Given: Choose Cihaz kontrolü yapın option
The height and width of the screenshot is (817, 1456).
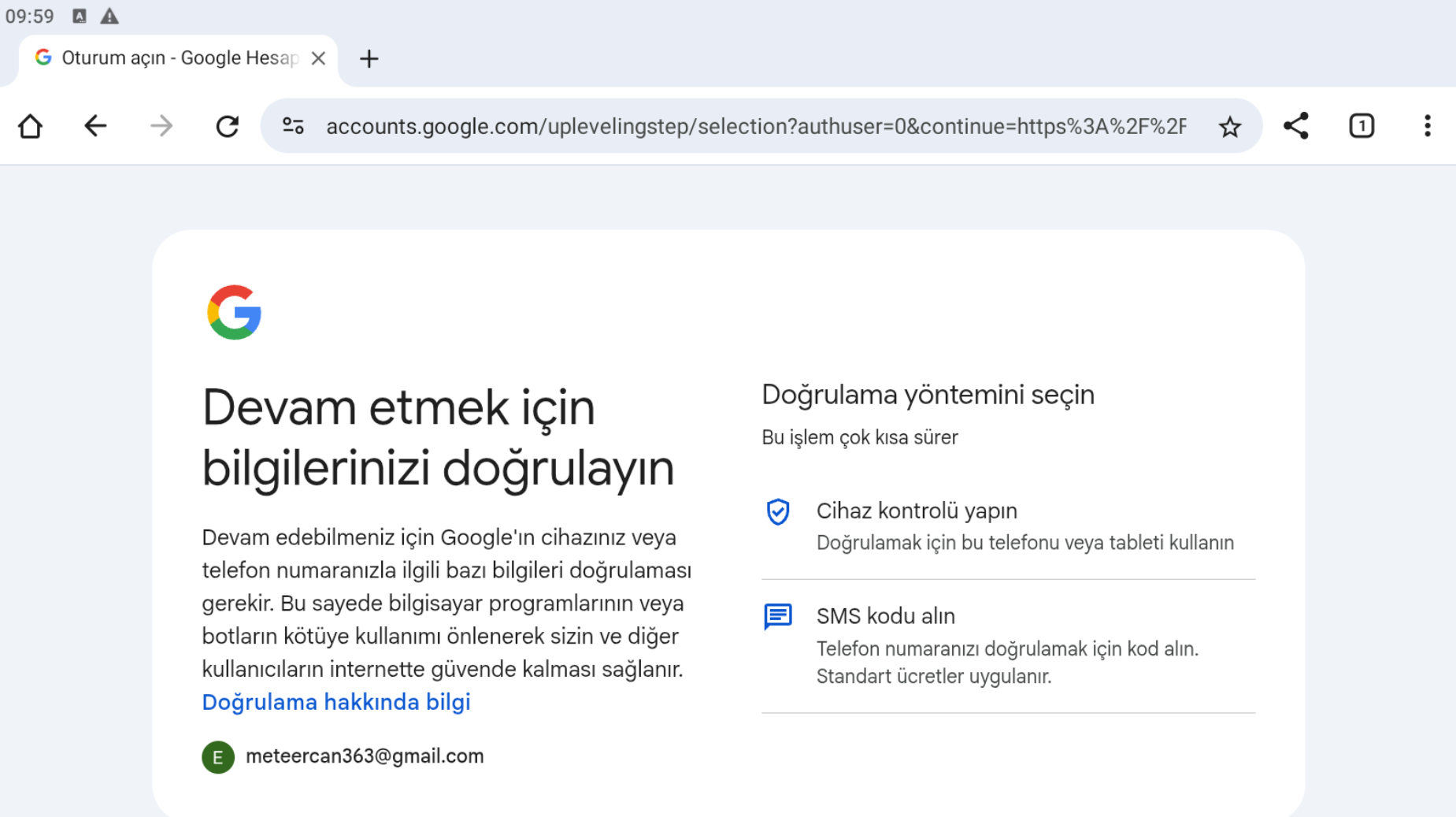Looking at the screenshot, I should pos(1008,526).
